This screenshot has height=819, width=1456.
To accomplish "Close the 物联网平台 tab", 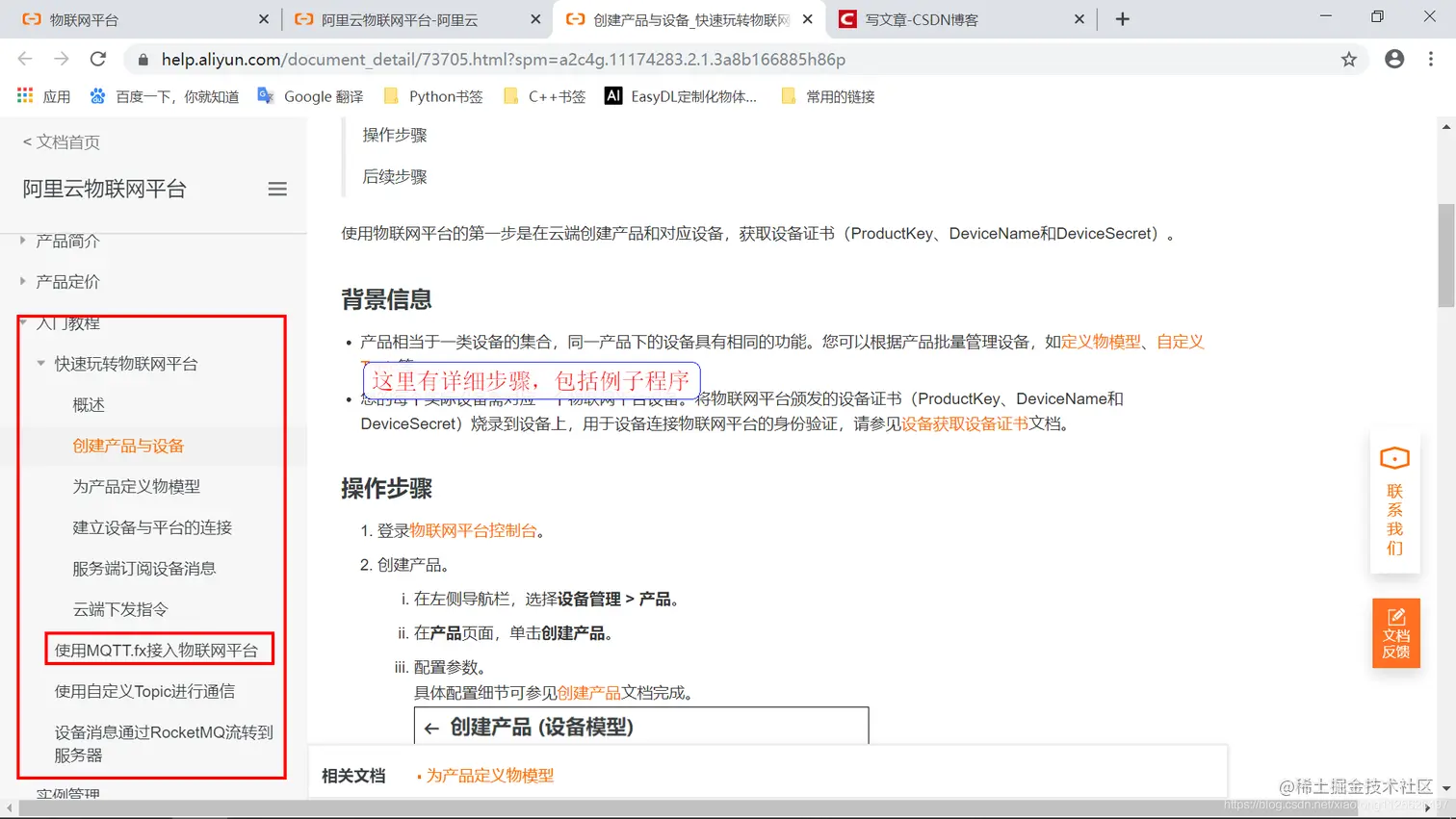I will (264, 19).
